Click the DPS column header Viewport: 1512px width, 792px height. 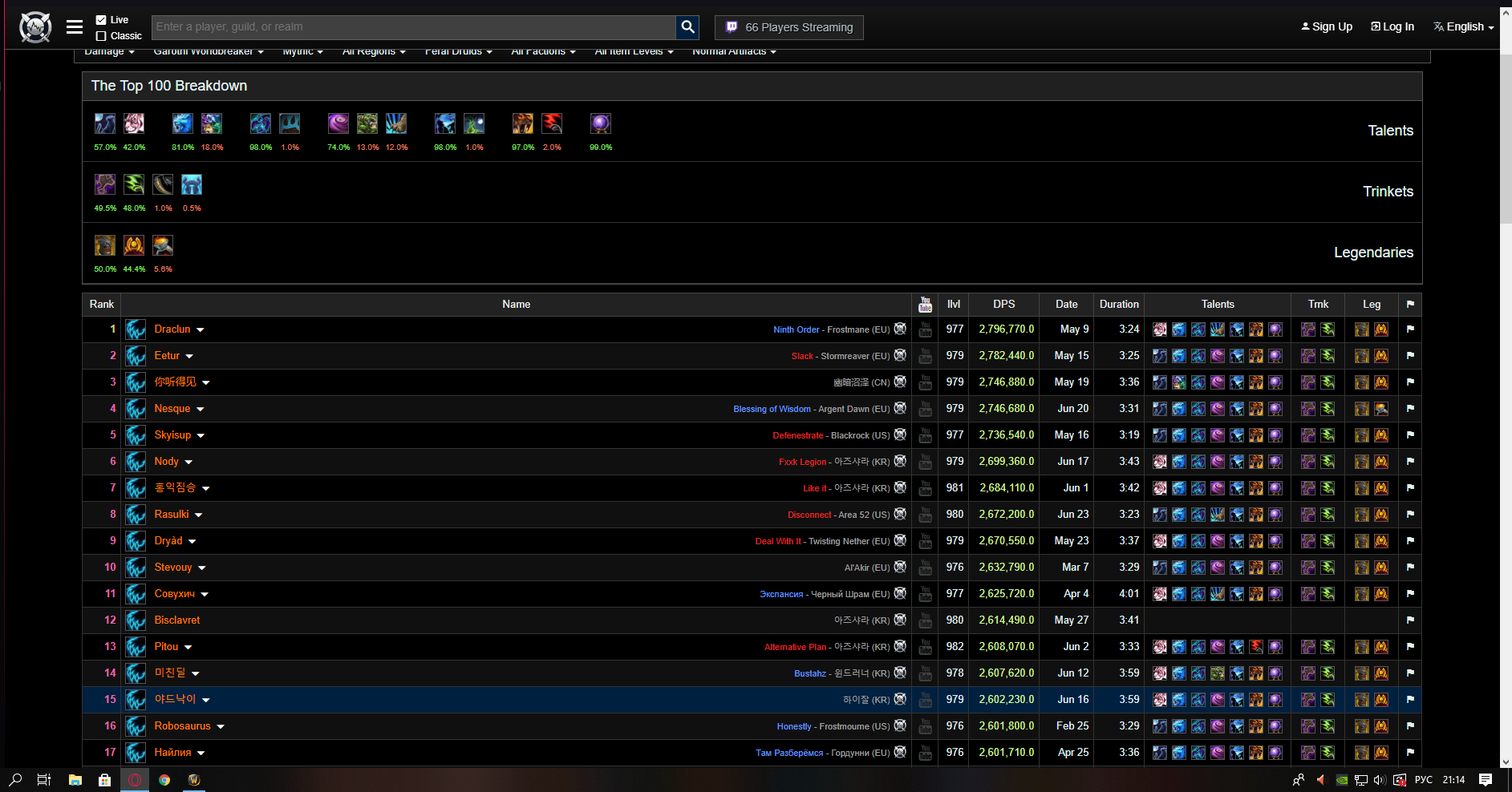[1003, 305]
